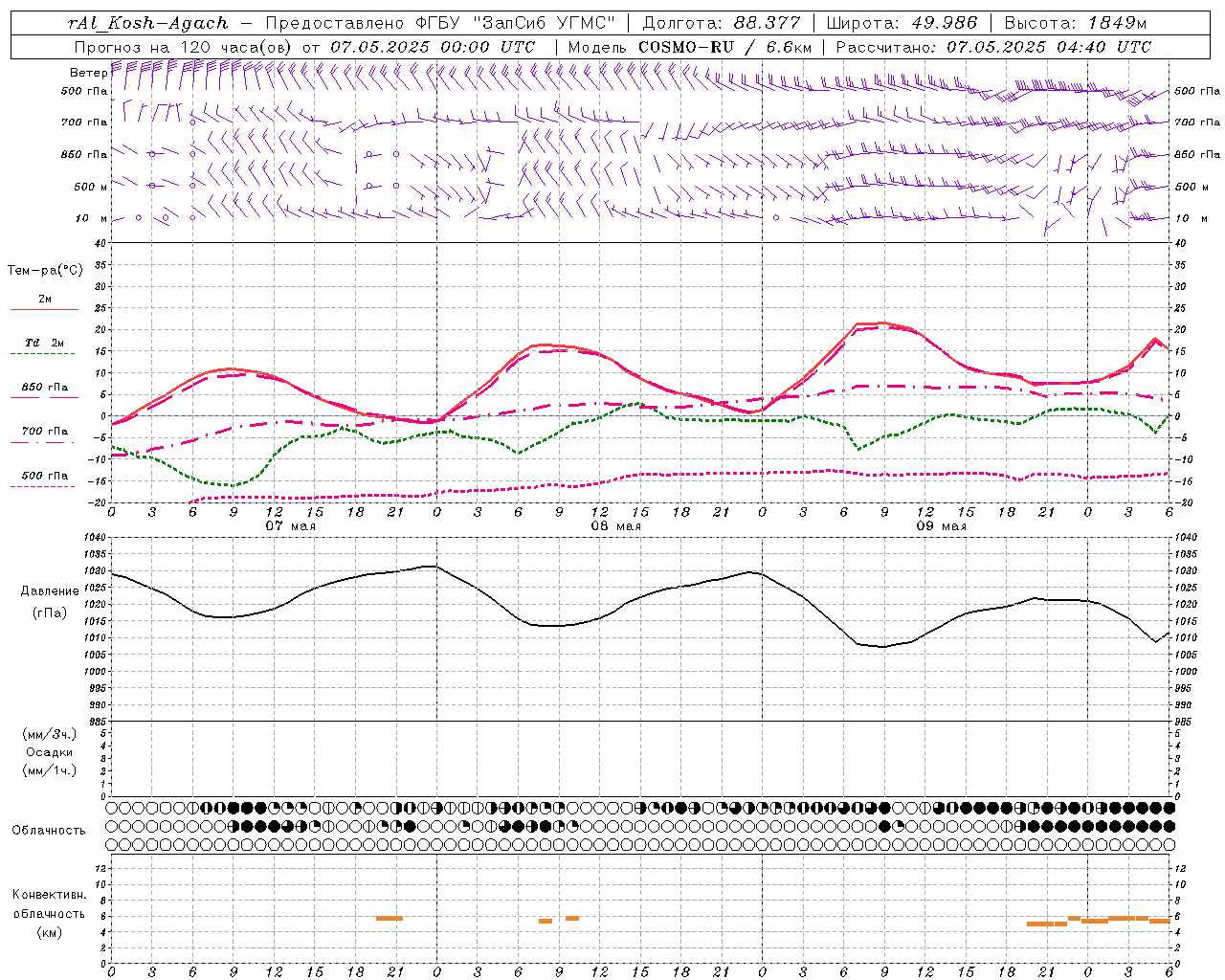Click the (мм/1ч.) precipitation unit label
The width and height of the screenshot is (1225, 980).
click(50, 770)
